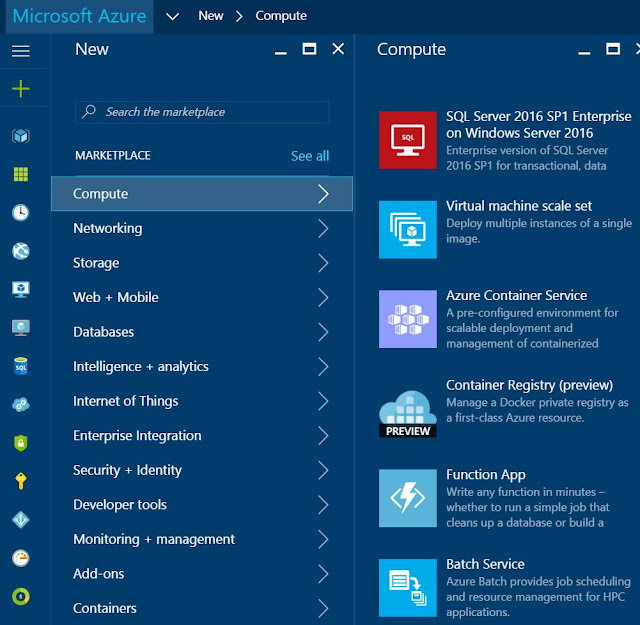Expand the Databases category chevron
640x625 pixels.
[323, 332]
